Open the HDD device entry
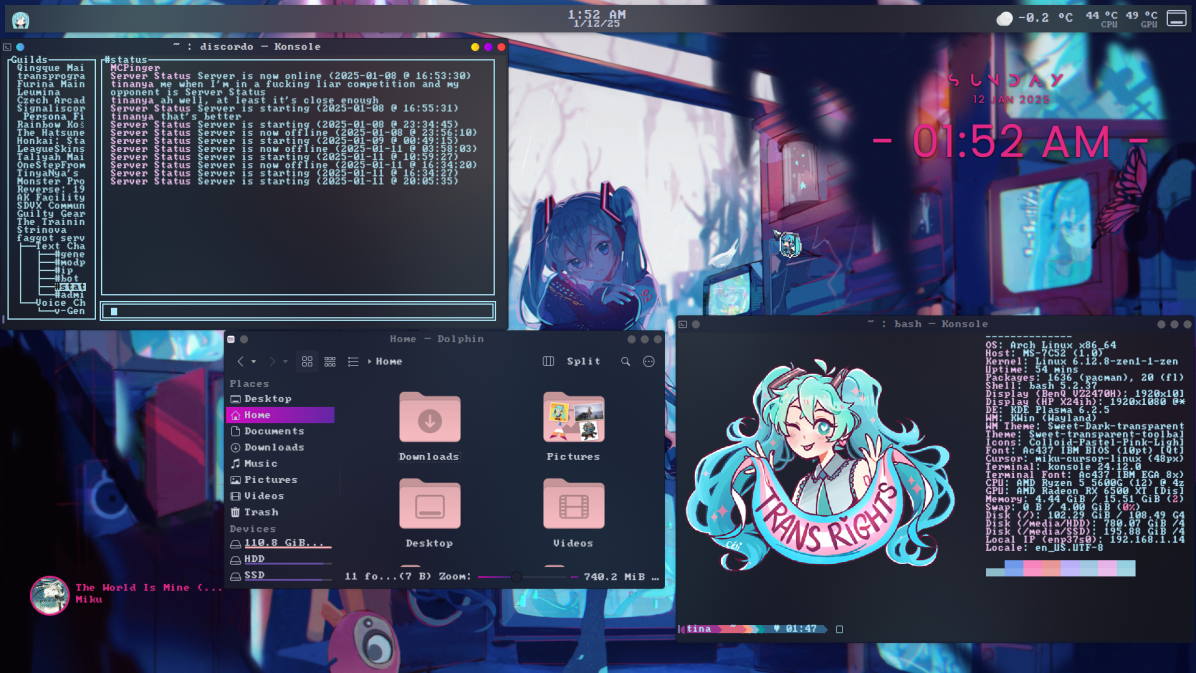This screenshot has height=673, width=1196. (255, 560)
